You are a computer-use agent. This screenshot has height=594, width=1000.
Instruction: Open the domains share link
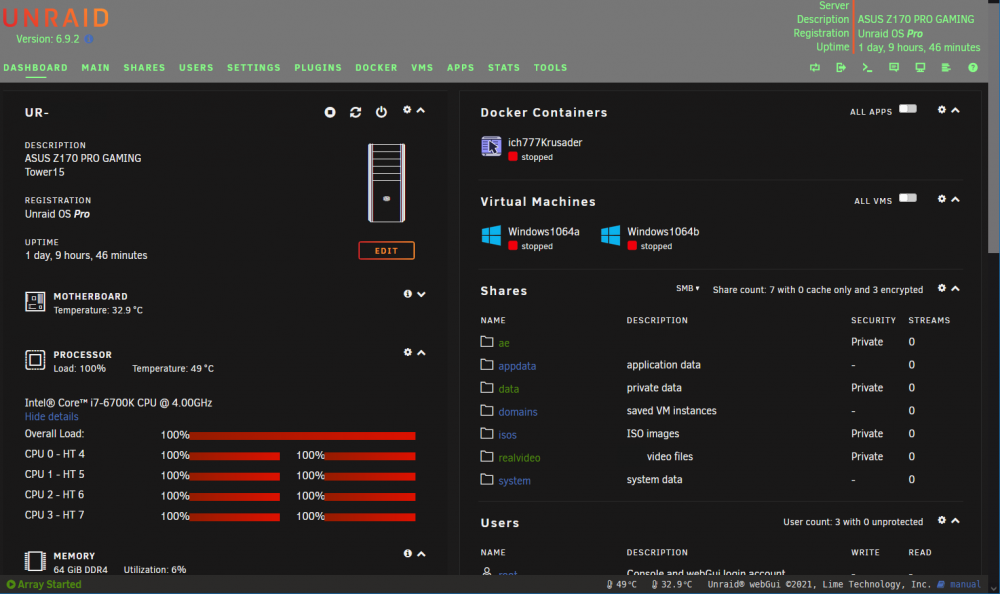point(518,412)
